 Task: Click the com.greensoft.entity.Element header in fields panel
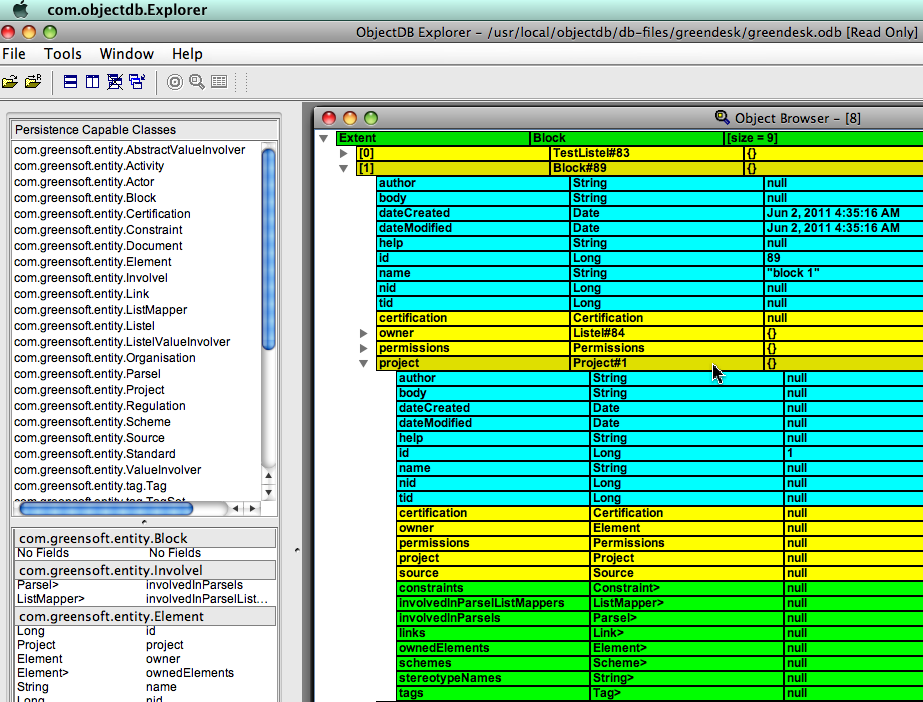(x=145, y=616)
